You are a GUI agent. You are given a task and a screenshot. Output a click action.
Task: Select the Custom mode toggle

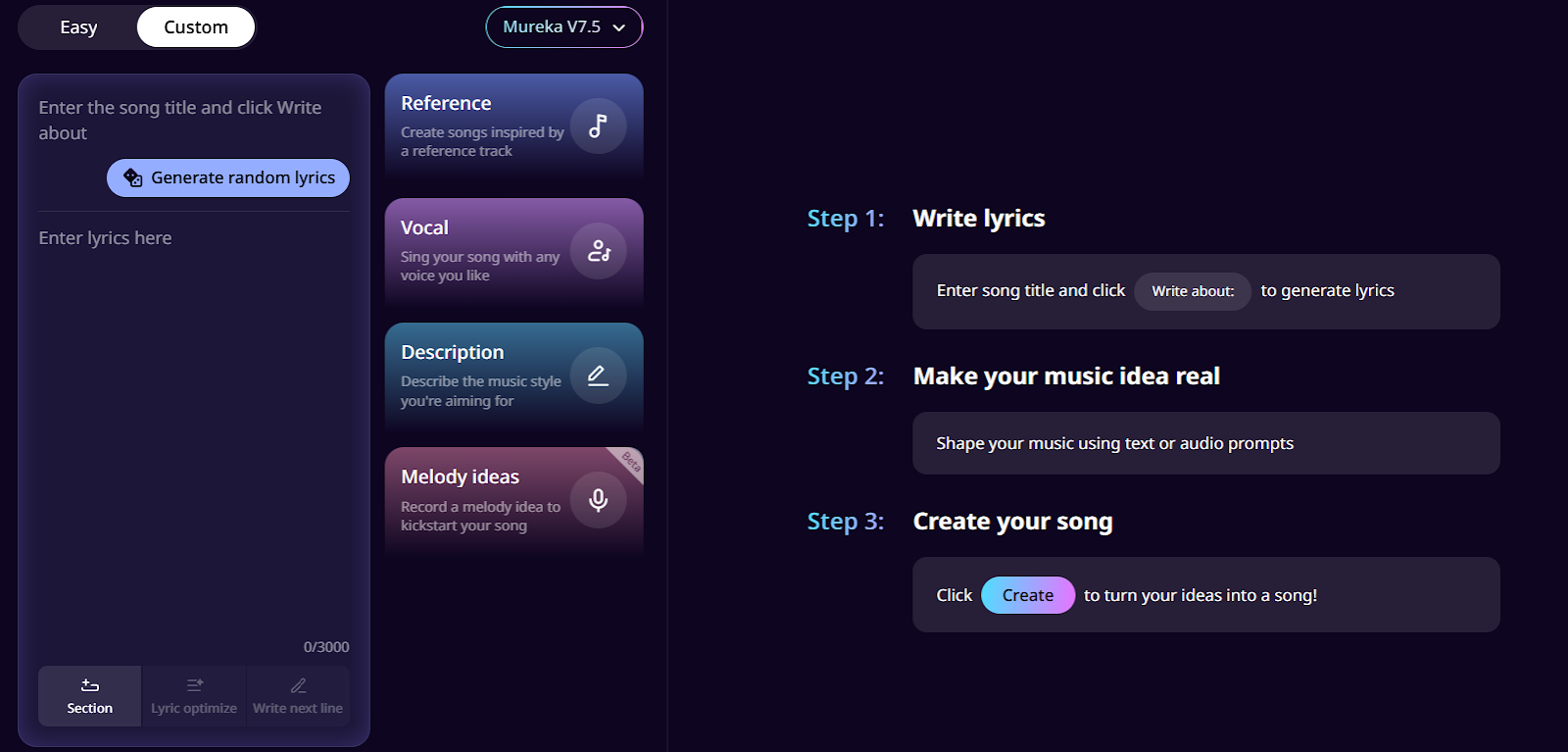pyautogui.click(x=196, y=27)
